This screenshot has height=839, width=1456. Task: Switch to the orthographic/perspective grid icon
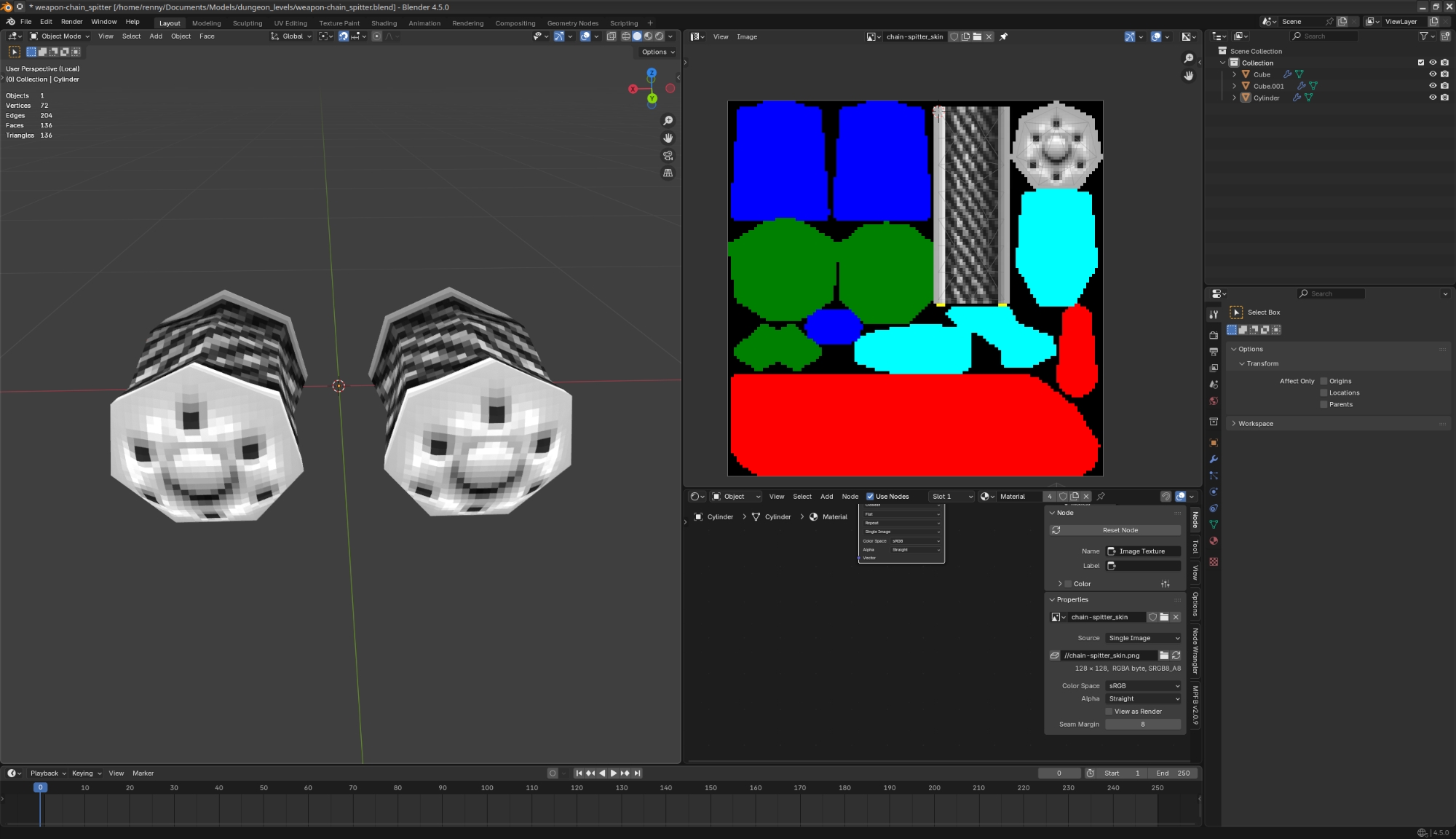coord(668,173)
